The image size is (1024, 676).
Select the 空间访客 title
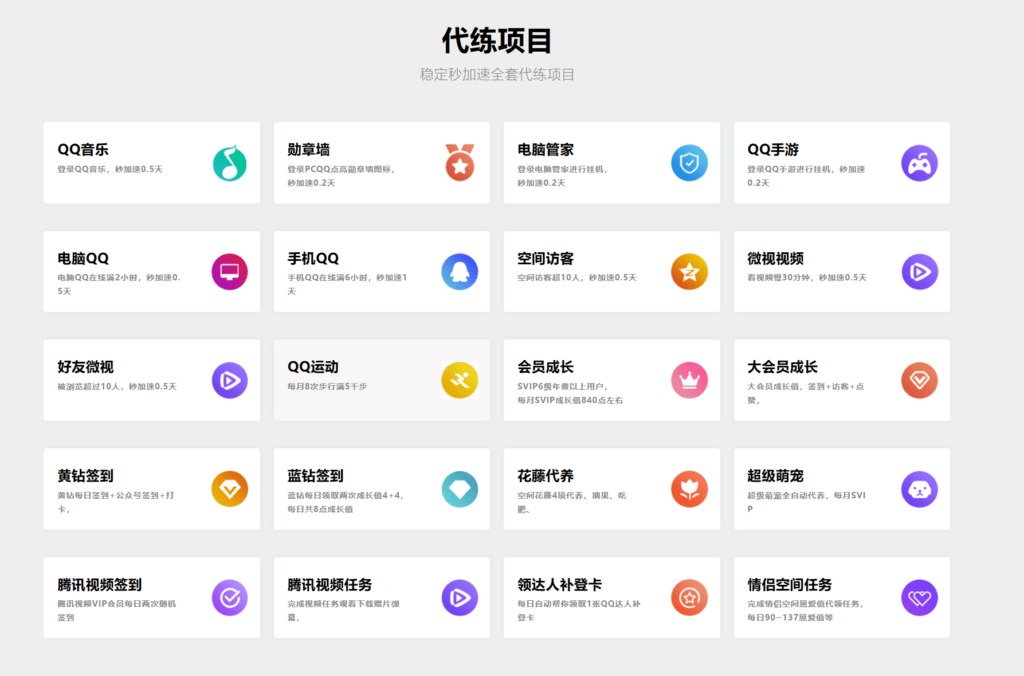[545, 259]
